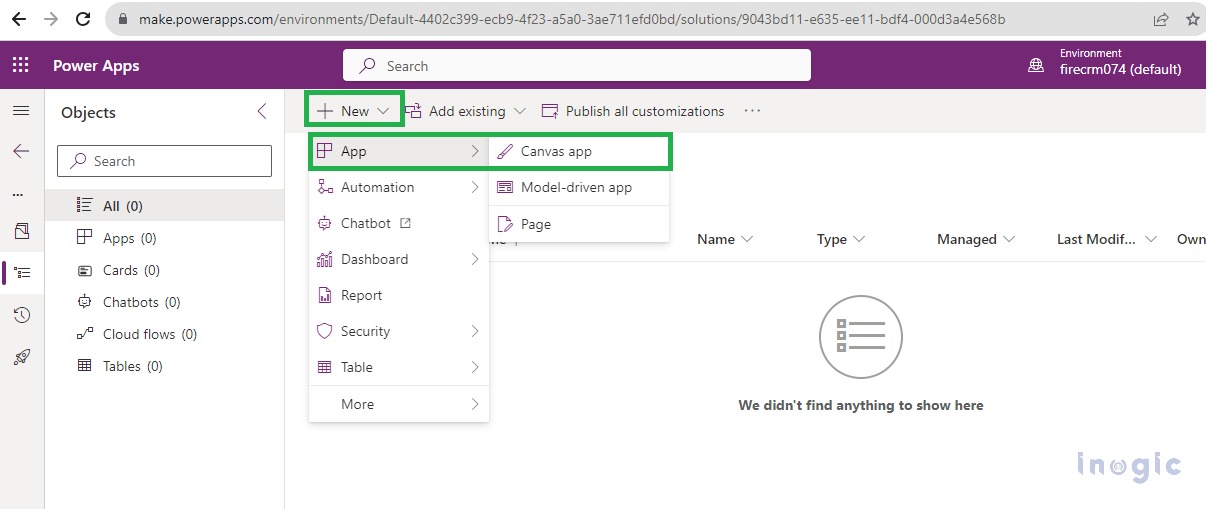The image size is (1209, 509).
Task: Click the Add existing dropdown
Action: pyautogui.click(x=466, y=111)
